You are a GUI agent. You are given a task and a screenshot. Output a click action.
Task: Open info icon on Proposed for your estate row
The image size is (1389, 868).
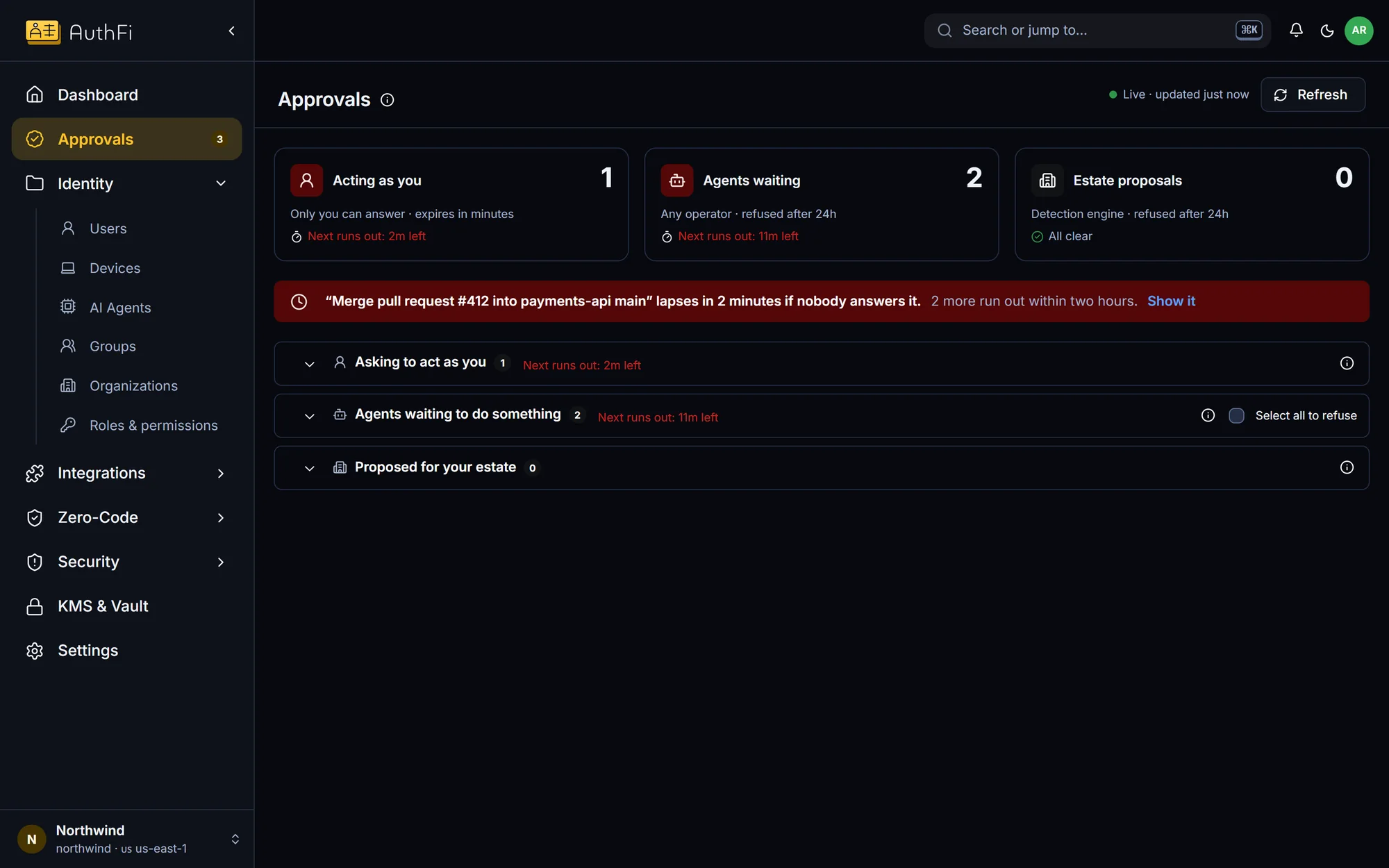(x=1347, y=467)
